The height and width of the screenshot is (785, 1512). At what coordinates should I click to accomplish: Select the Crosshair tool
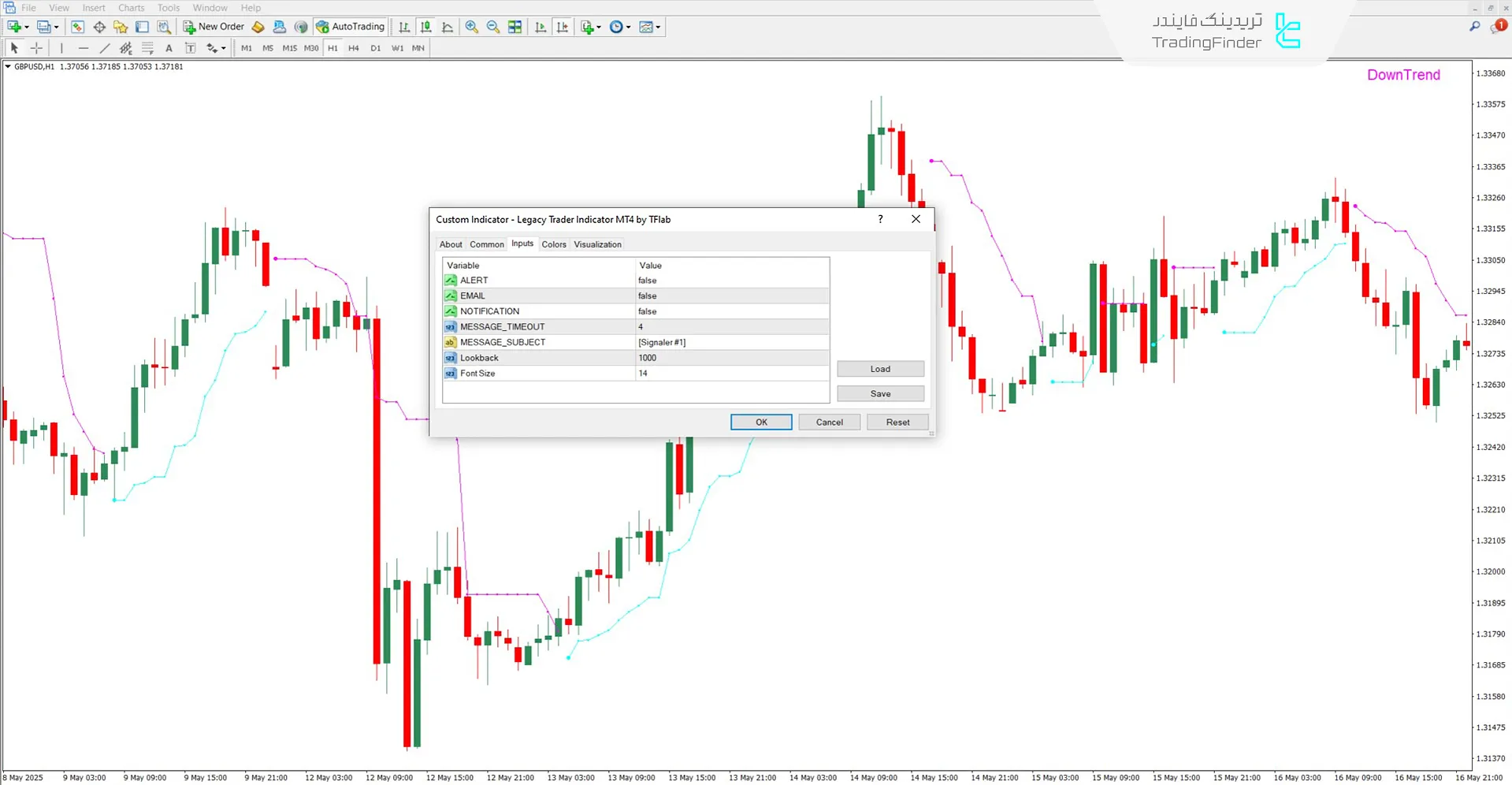pos(36,48)
